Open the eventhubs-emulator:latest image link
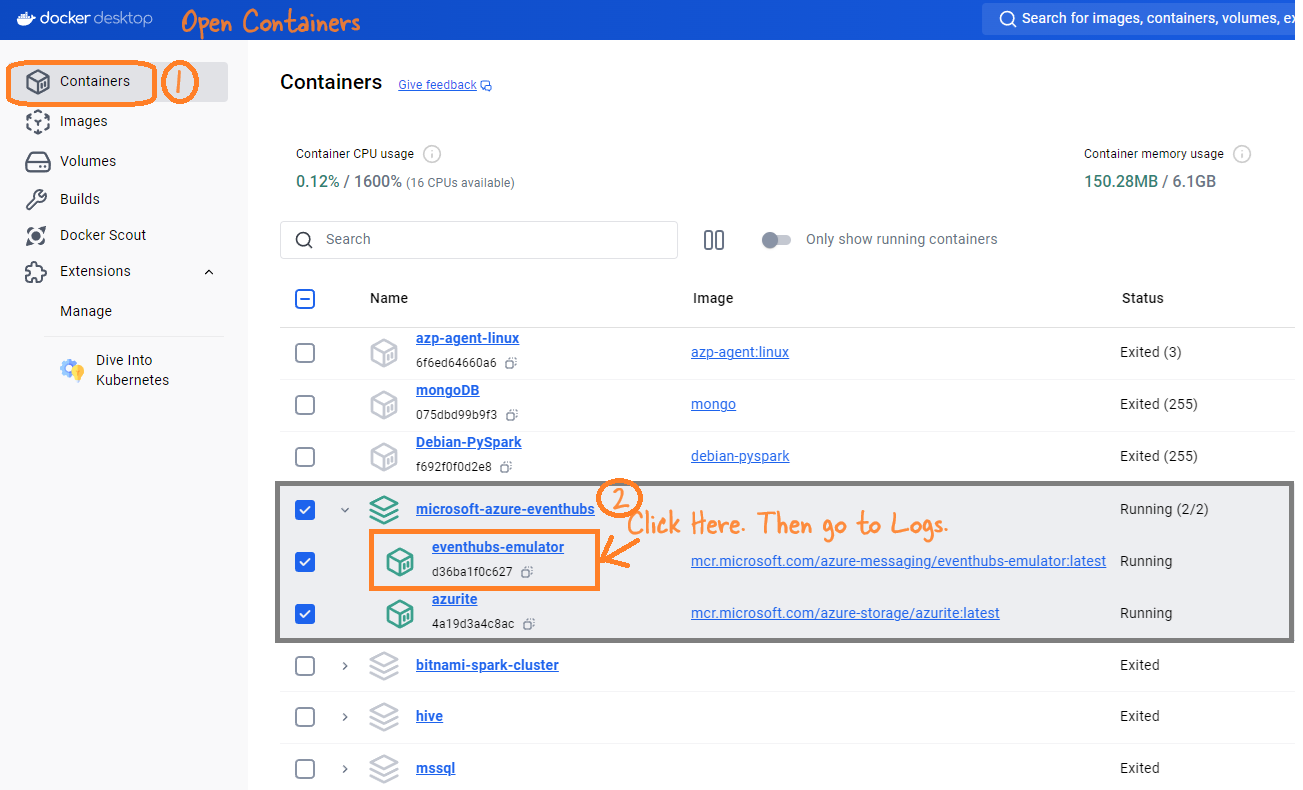The image size is (1303, 790). 898,561
